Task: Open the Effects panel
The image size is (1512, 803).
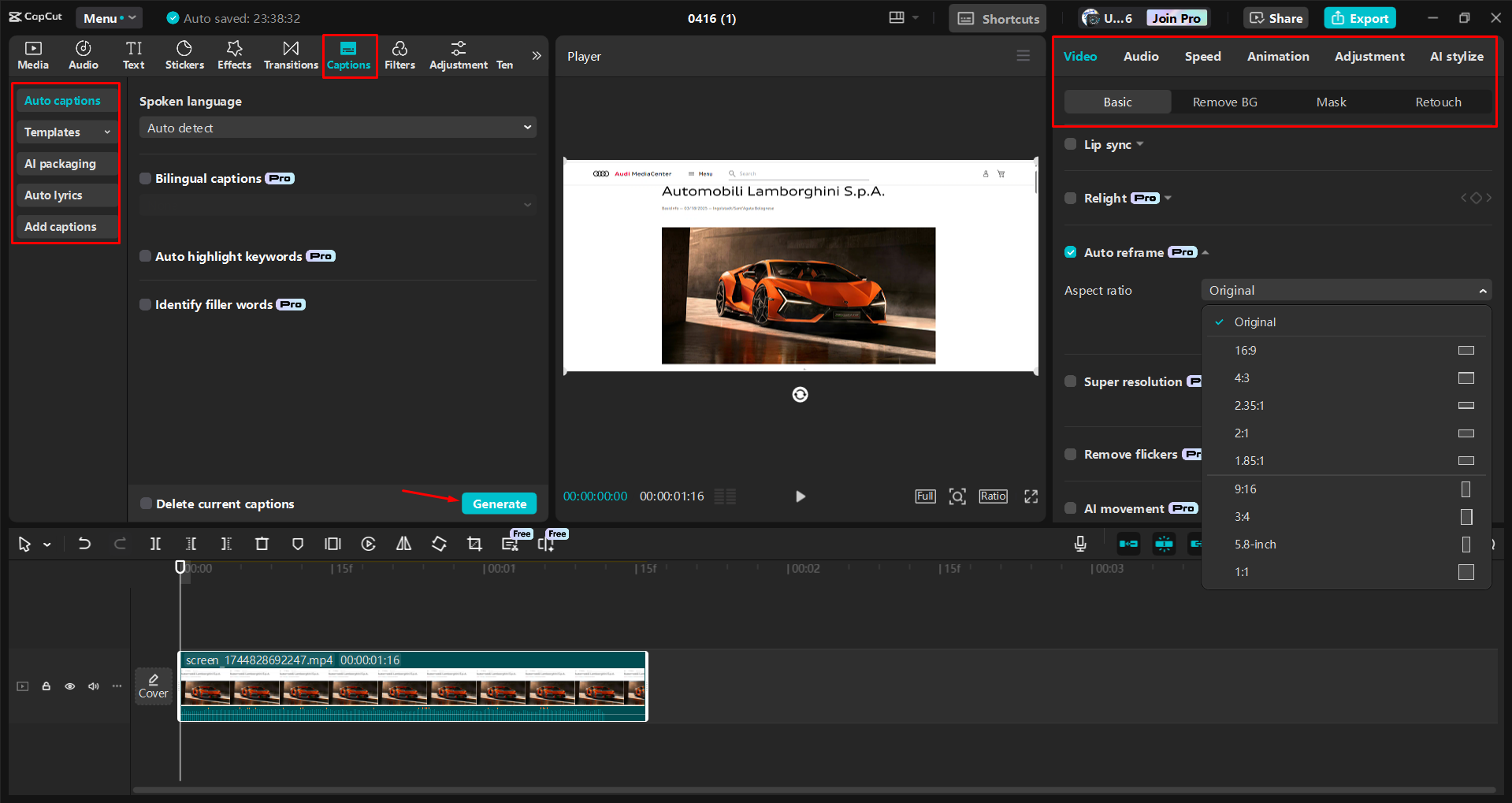Action: (234, 55)
